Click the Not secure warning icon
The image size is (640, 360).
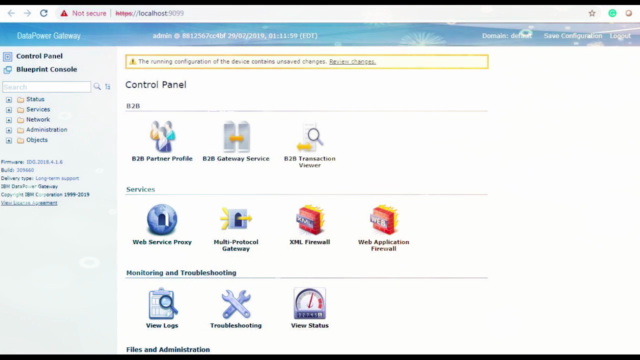pos(64,13)
